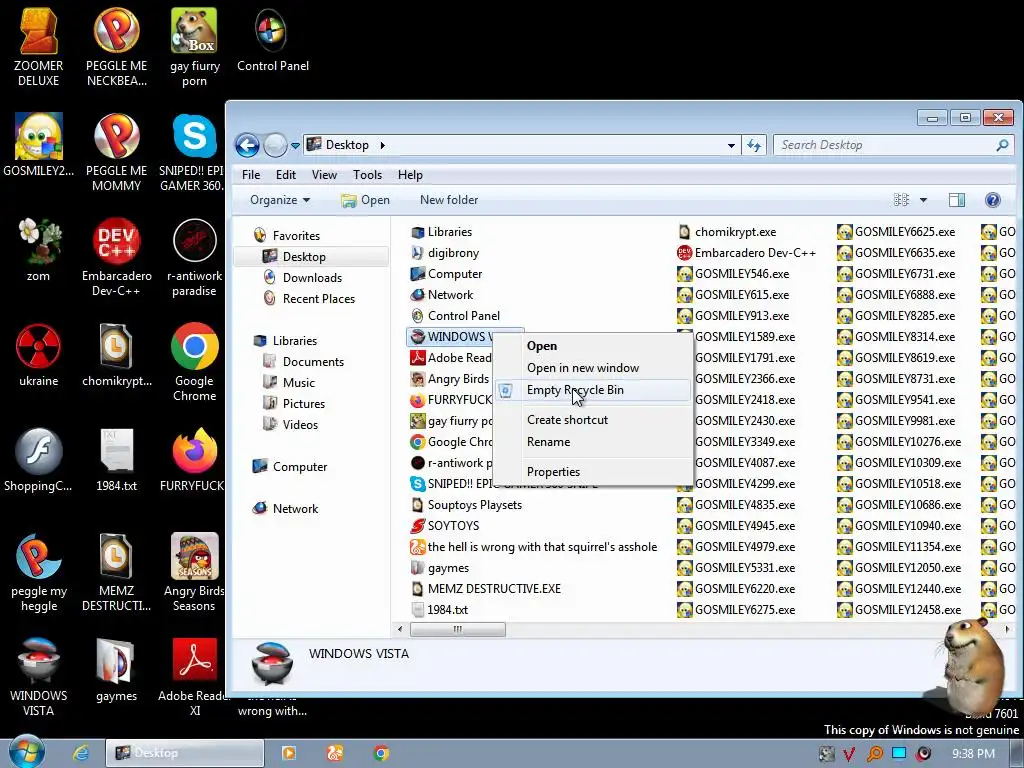Select MEMZ DESTRUCTI... desktop icon
Image resolution: width=1024 pixels, height=768 pixels.
pyautogui.click(x=116, y=572)
